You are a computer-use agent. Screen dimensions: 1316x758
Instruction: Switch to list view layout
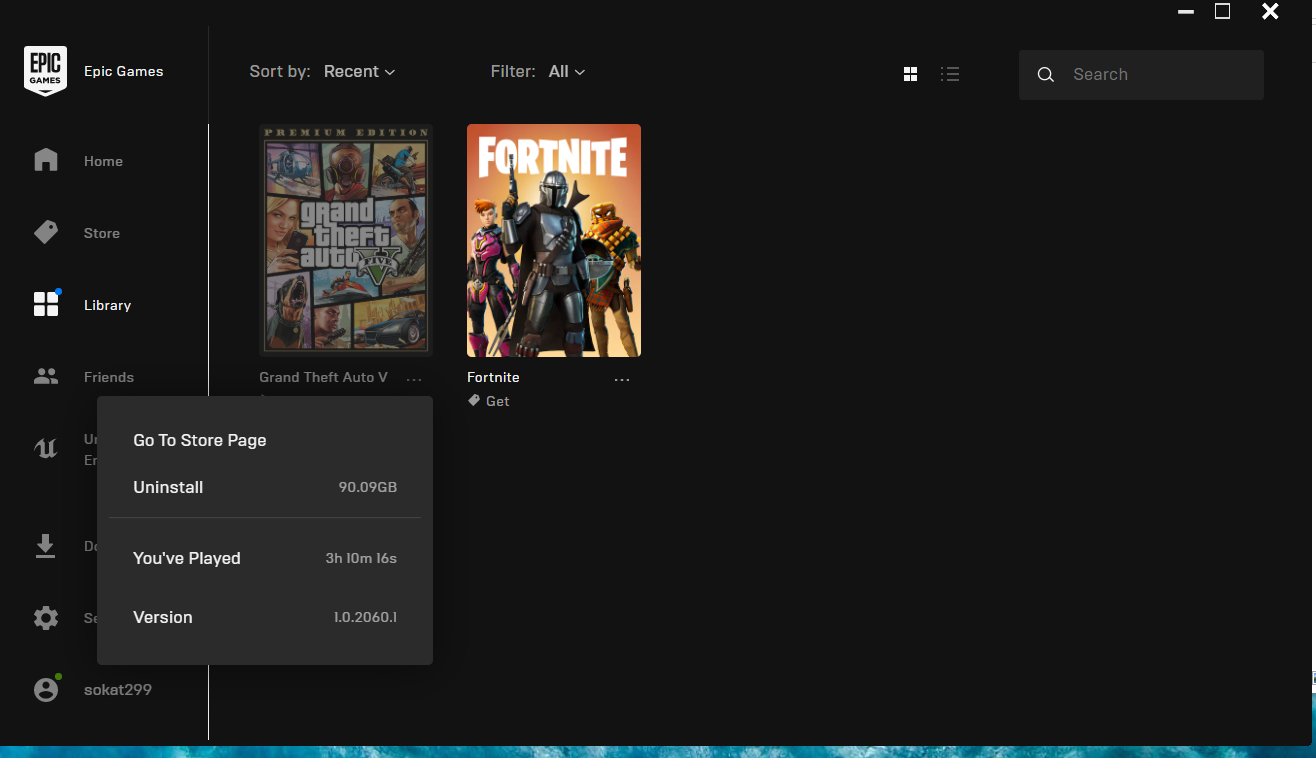pos(950,74)
